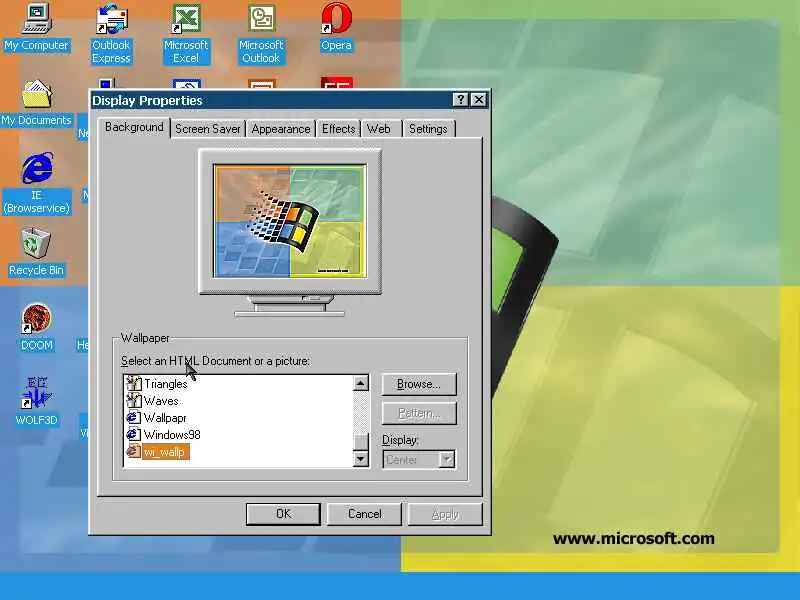
Task: Select wi_wallp in the wallpaper list
Action: pos(165,452)
